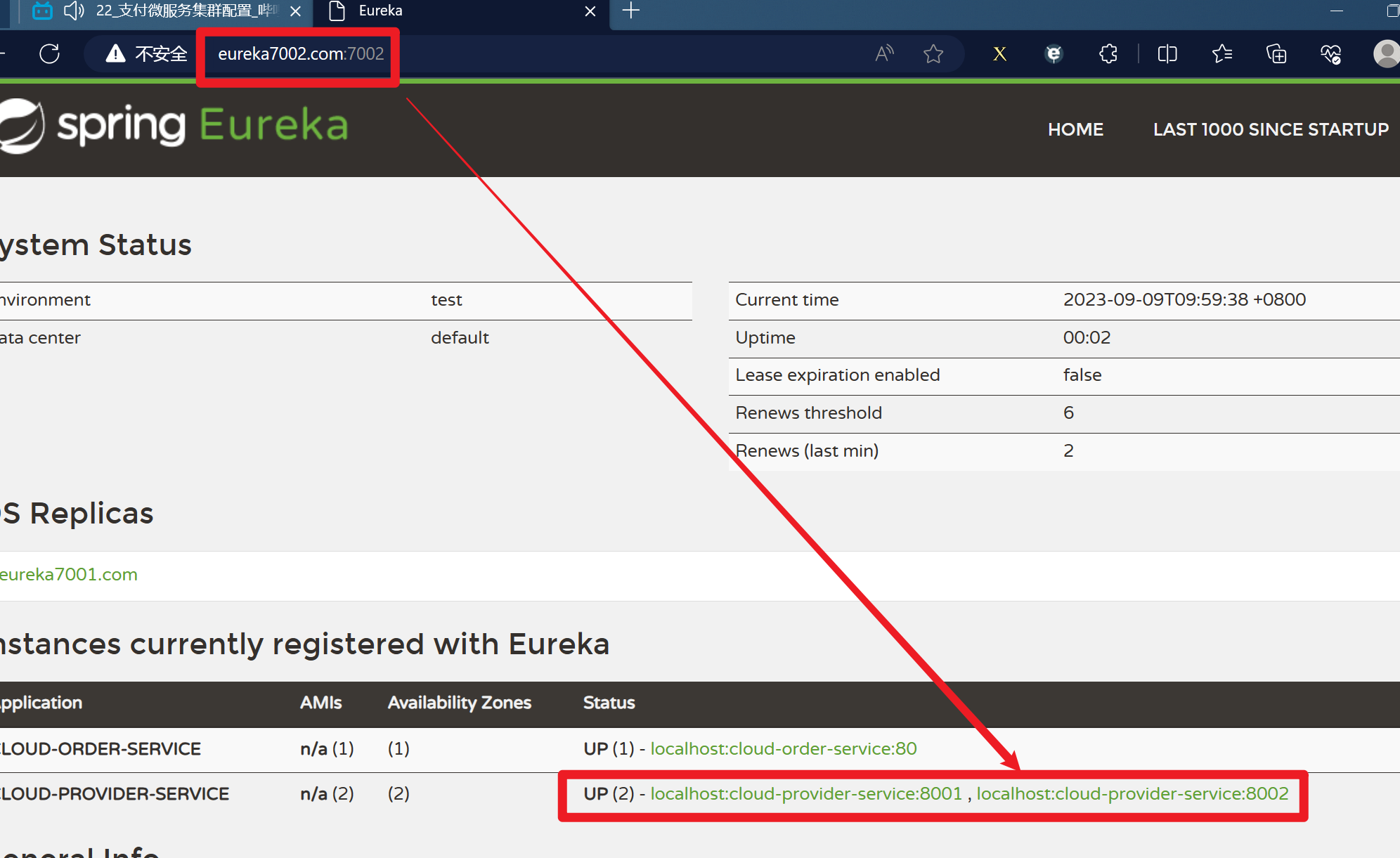Click the Availability Zones column header

[459, 703]
